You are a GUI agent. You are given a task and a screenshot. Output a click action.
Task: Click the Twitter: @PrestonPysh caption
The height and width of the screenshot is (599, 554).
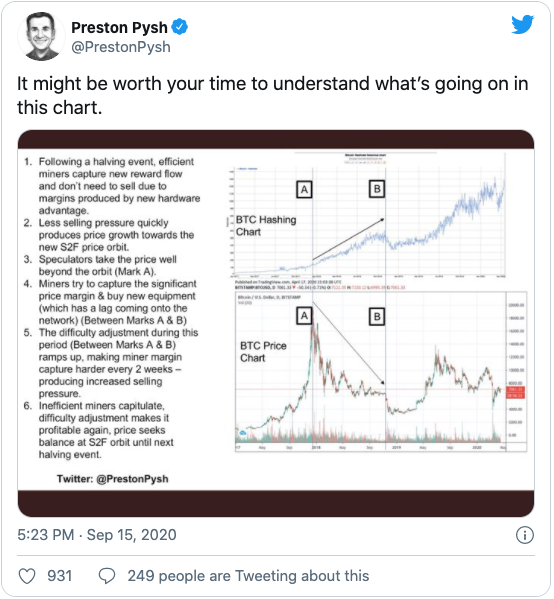(x=113, y=479)
